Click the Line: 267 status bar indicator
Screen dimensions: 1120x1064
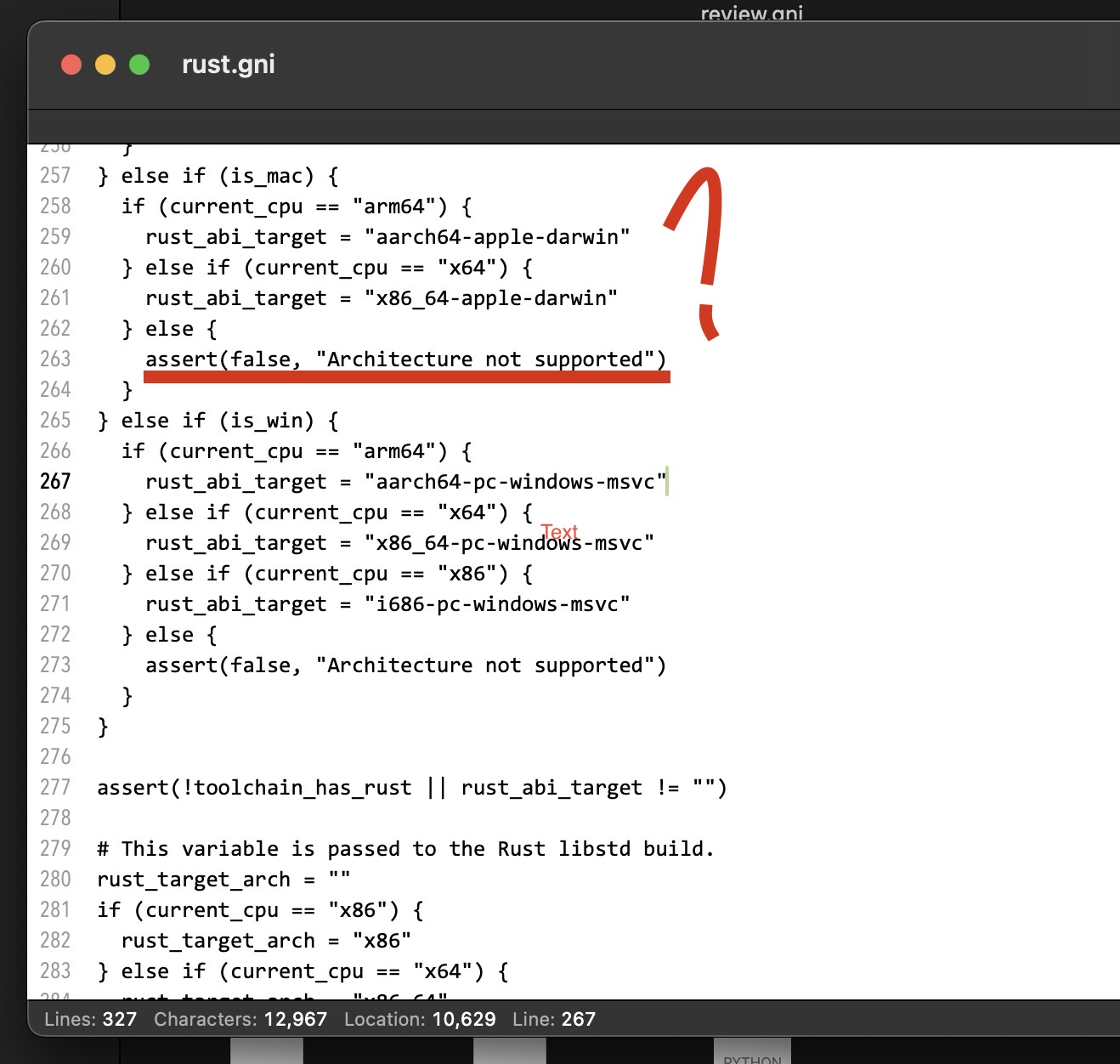553,1019
